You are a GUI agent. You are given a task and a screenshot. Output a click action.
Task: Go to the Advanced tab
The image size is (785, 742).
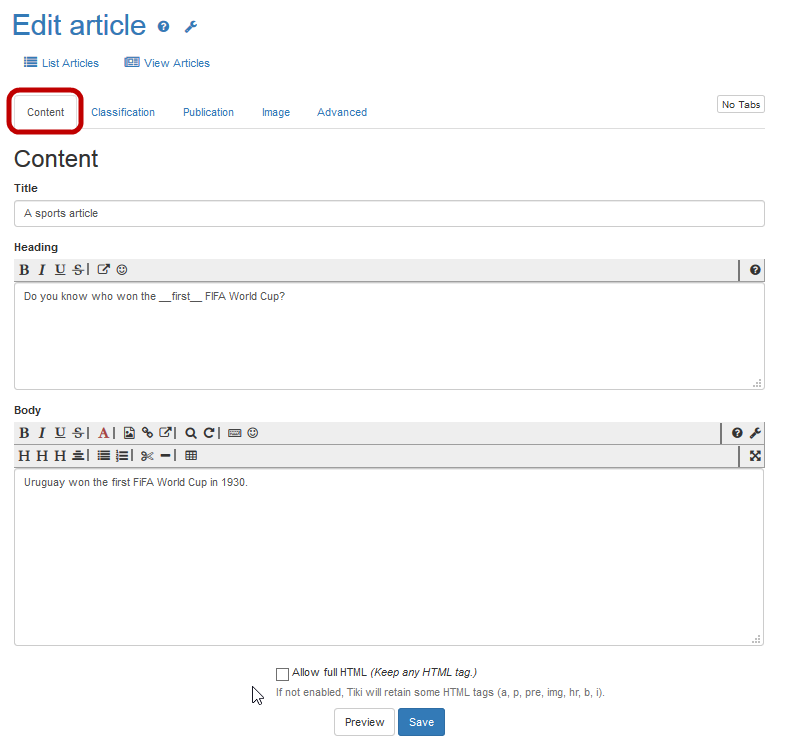point(342,112)
